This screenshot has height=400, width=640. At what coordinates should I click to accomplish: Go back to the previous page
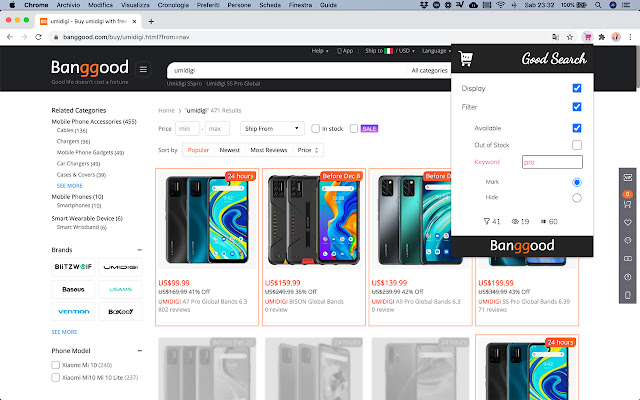(x=10, y=37)
